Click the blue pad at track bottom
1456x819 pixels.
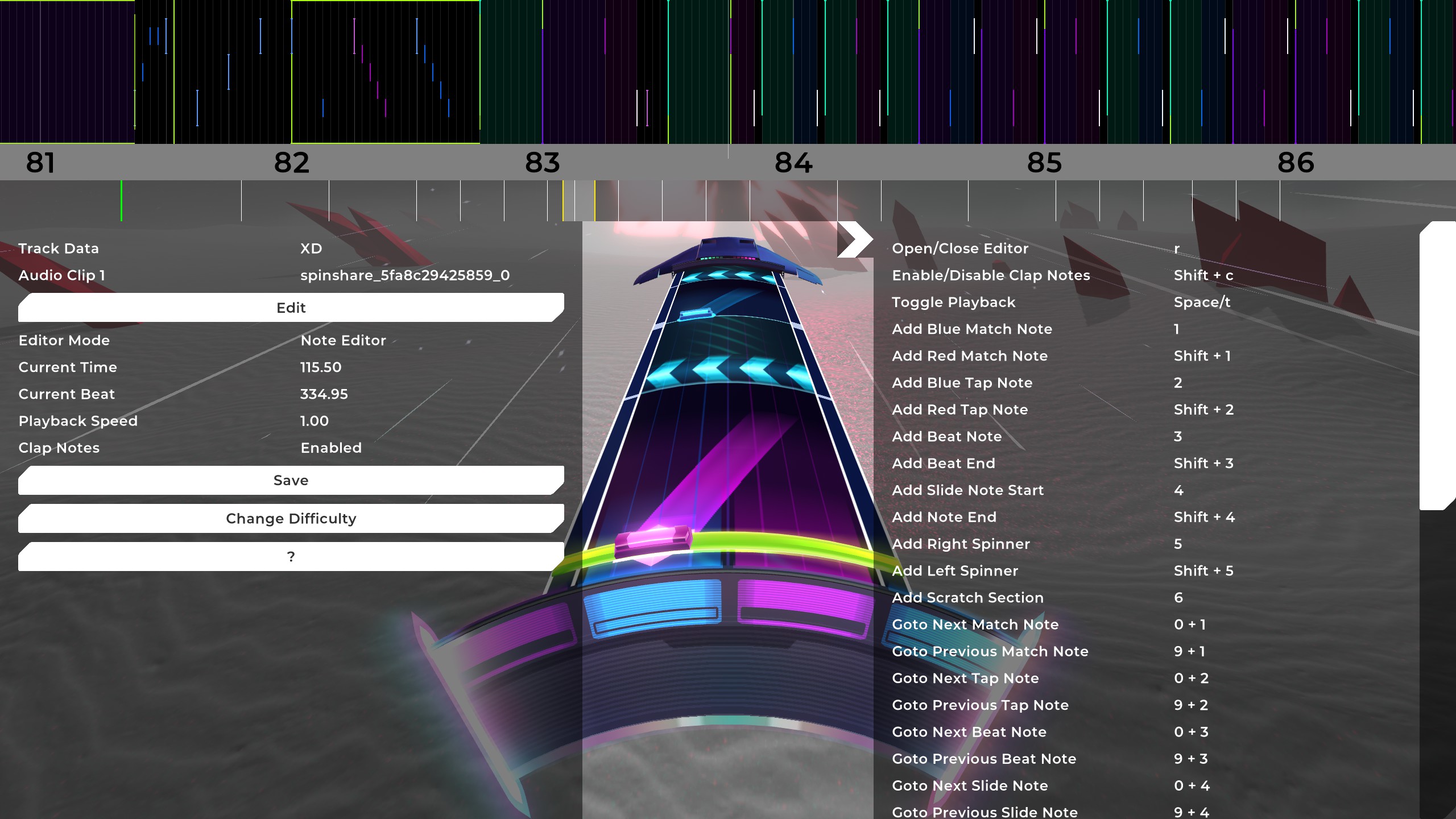(653, 609)
